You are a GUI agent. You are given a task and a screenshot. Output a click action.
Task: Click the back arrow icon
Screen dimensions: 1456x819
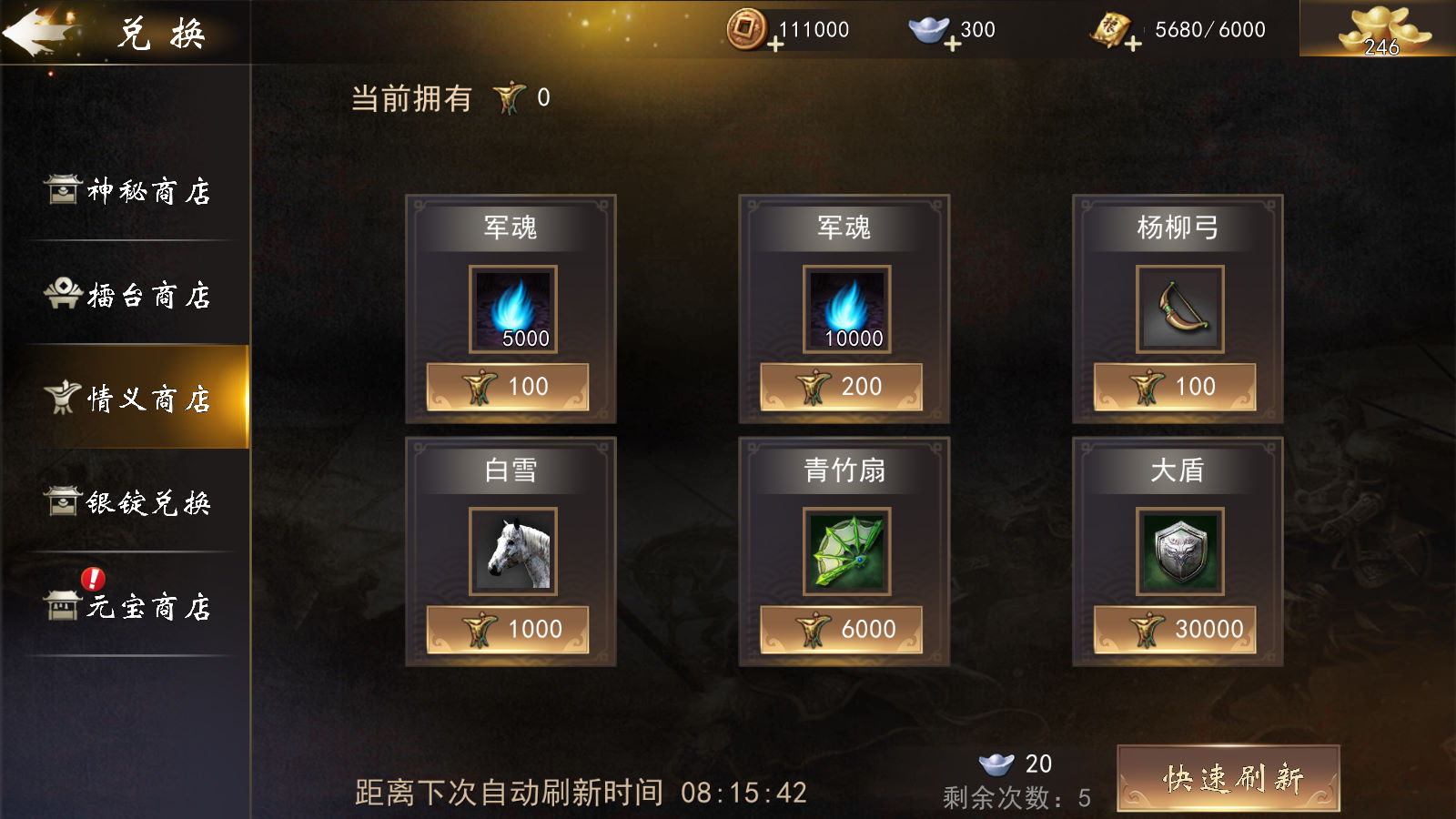(41, 32)
